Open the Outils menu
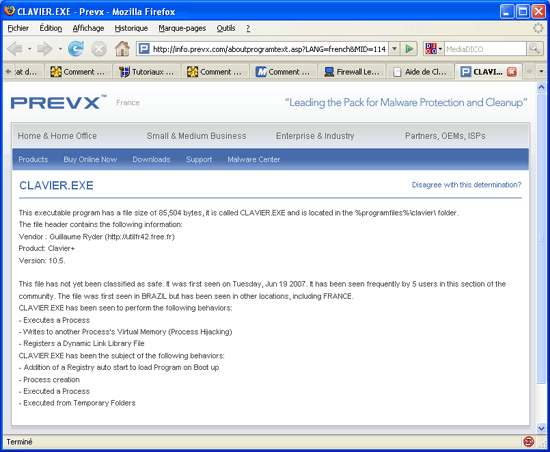The image size is (550, 452). 226,28
